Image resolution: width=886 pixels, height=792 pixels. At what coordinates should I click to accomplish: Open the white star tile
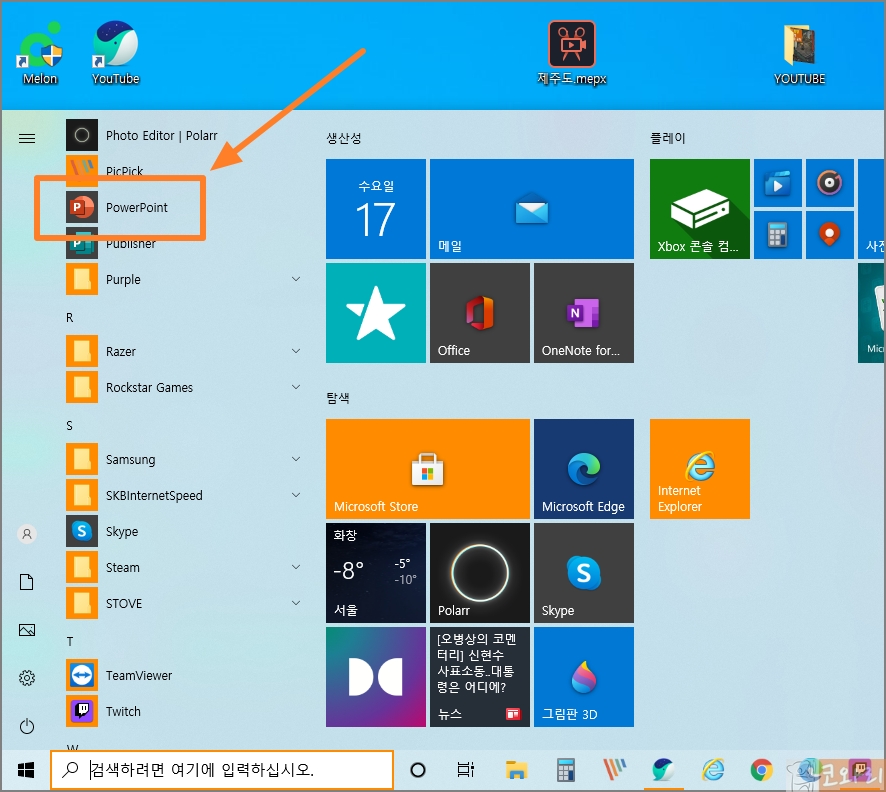click(376, 312)
